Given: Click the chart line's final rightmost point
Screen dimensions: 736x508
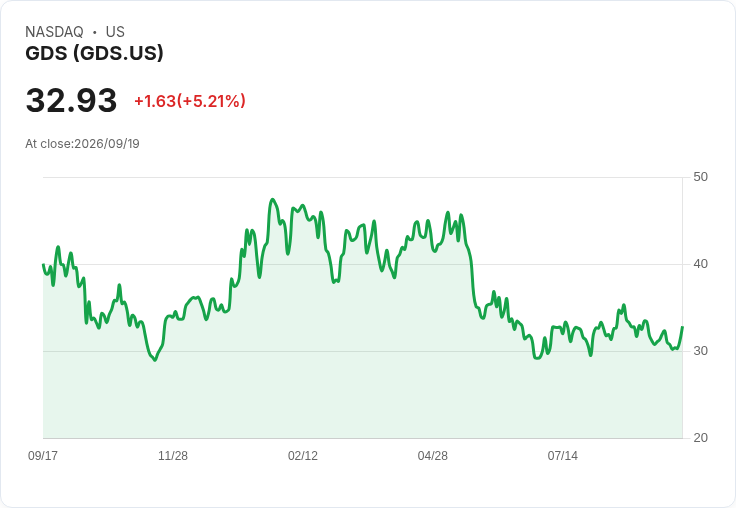Looking at the screenshot, I should (x=682, y=326).
